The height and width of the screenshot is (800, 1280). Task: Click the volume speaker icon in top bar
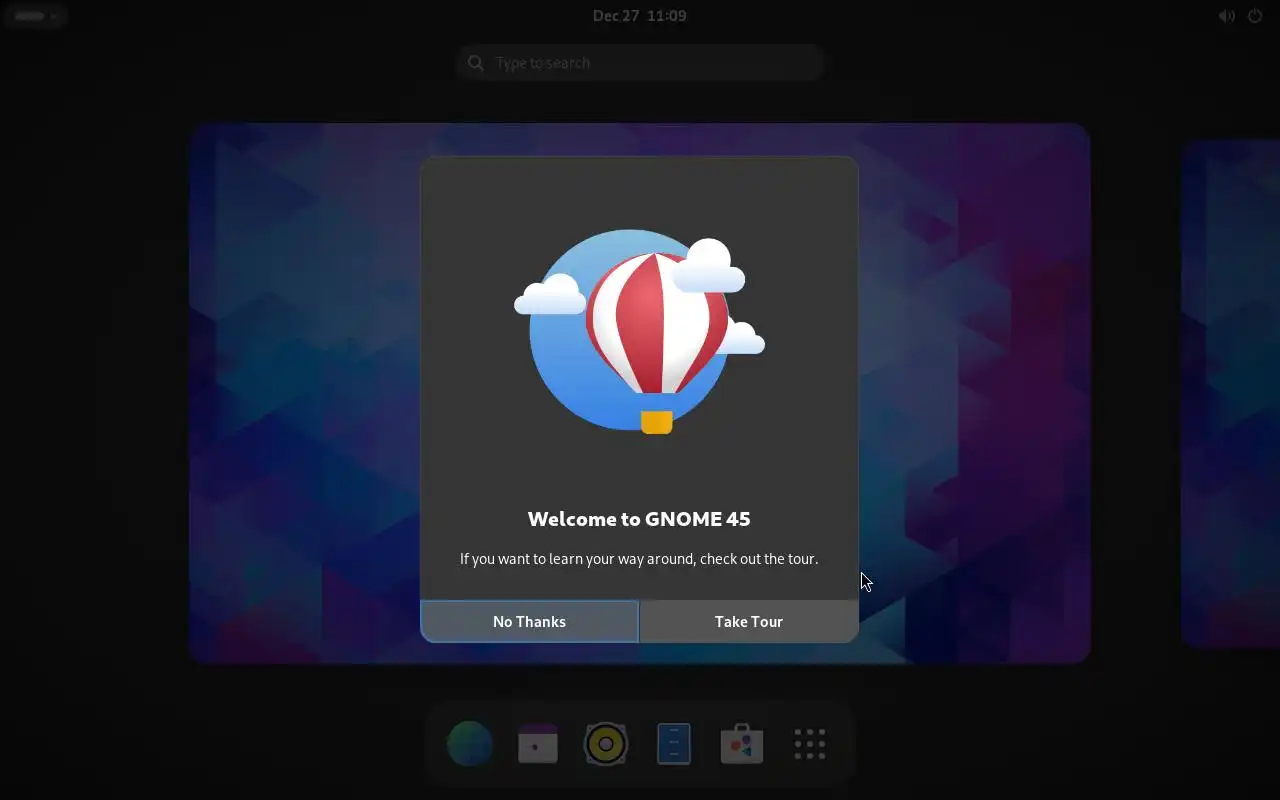[1227, 16]
